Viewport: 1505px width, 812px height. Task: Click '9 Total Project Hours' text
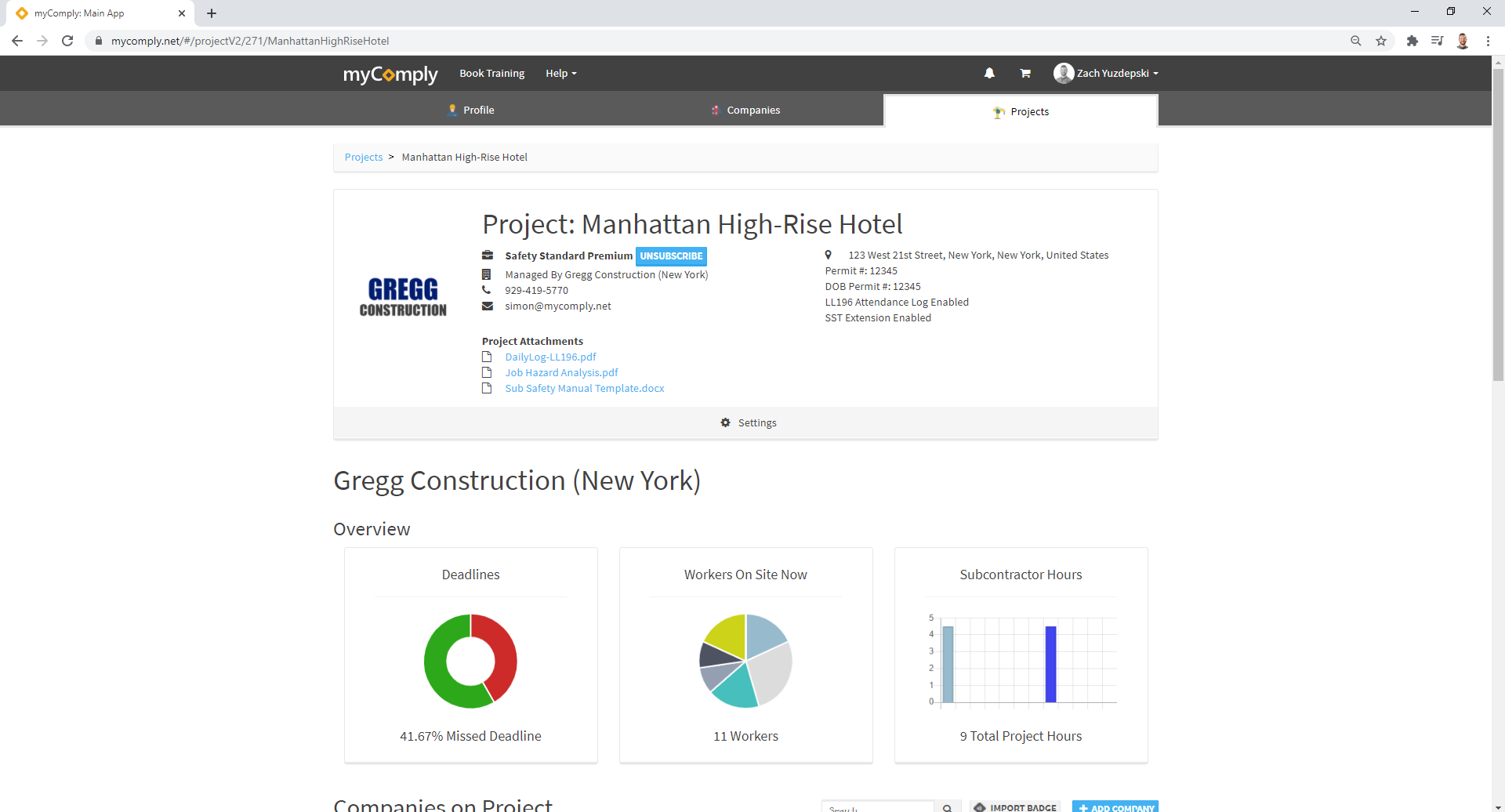[x=1021, y=736]
